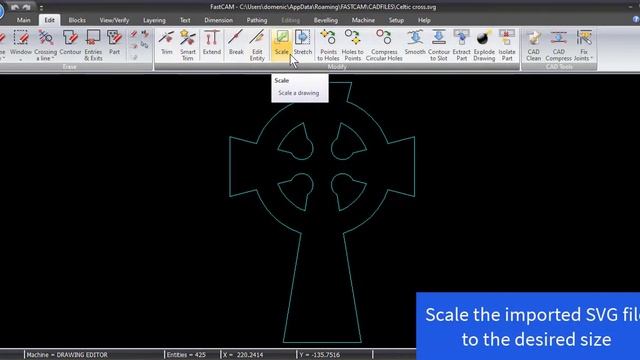
Task: Choose the Erase Crossing a line tool
Action: coord(46,45)
